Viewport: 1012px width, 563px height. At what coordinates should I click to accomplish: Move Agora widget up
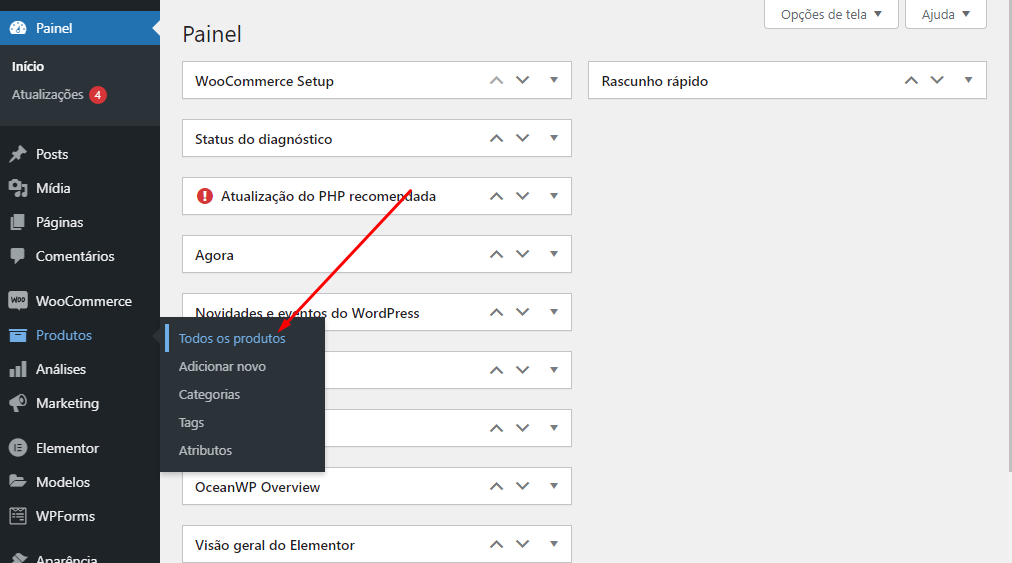[x=496, y=254]
